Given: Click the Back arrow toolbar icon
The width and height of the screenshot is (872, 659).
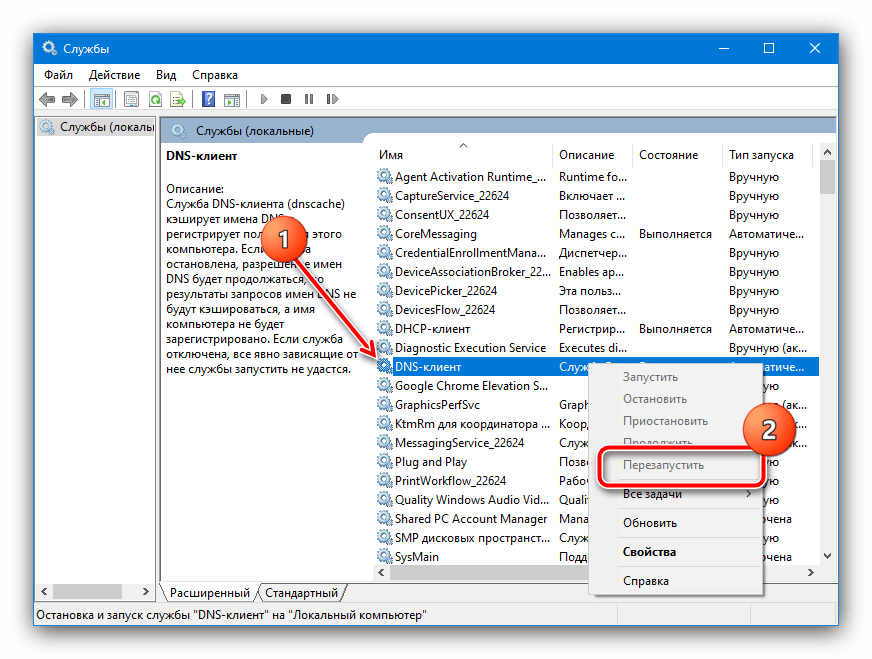Looking at the screenshot, I should pos(47,100).
